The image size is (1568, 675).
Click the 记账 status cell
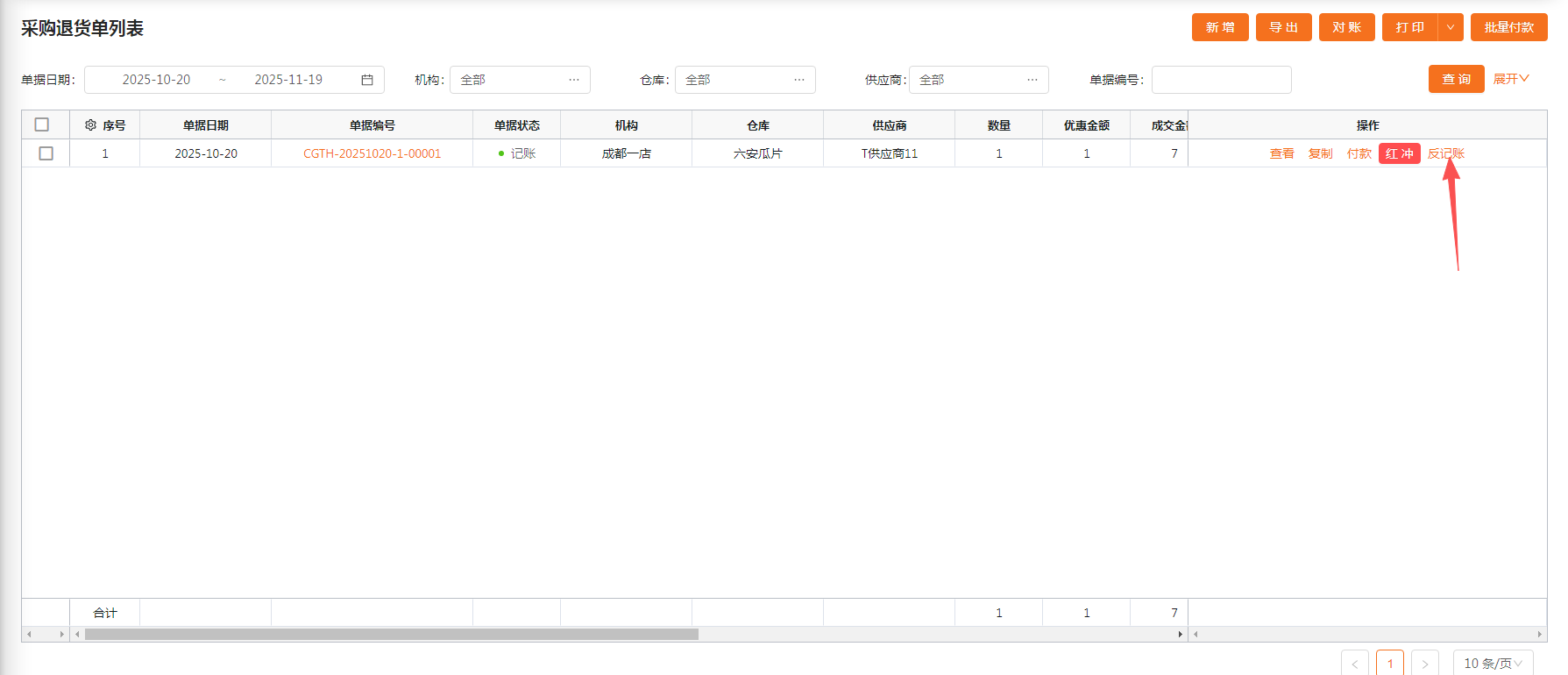pos(517,153)
